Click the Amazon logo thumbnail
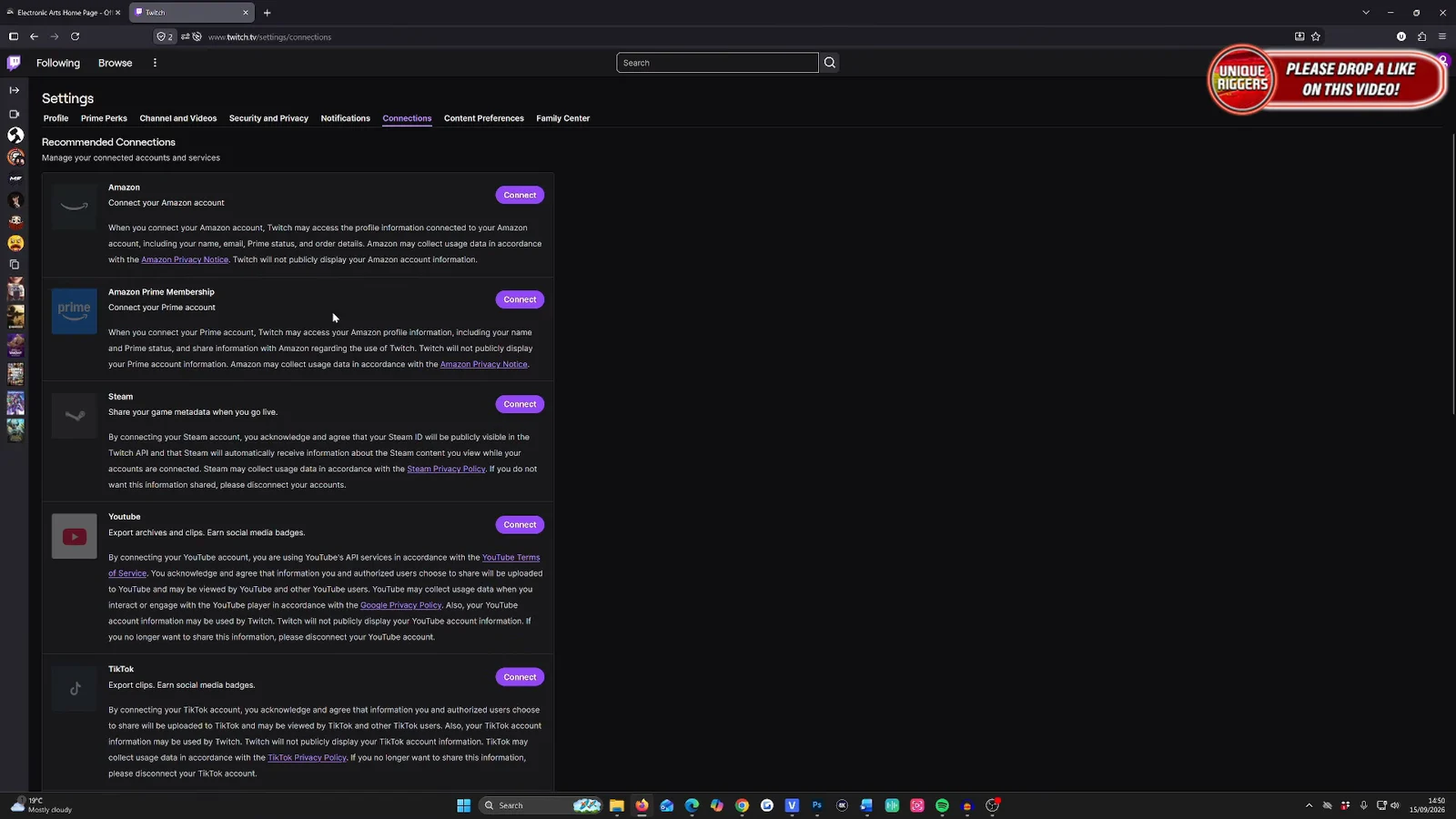 [x=74, y=207]
